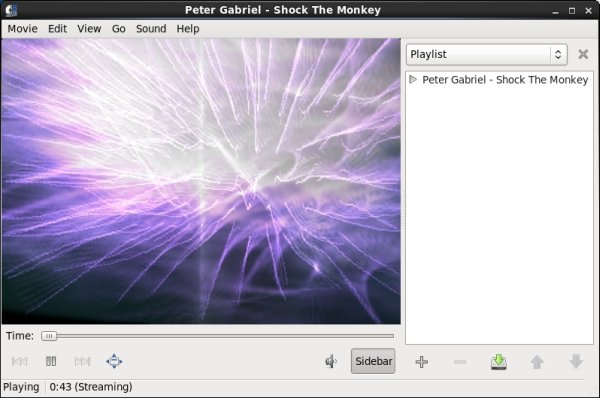Screen dimensions: 600x398
Task: Click the Playing status label
Action: tap(21, 387)
